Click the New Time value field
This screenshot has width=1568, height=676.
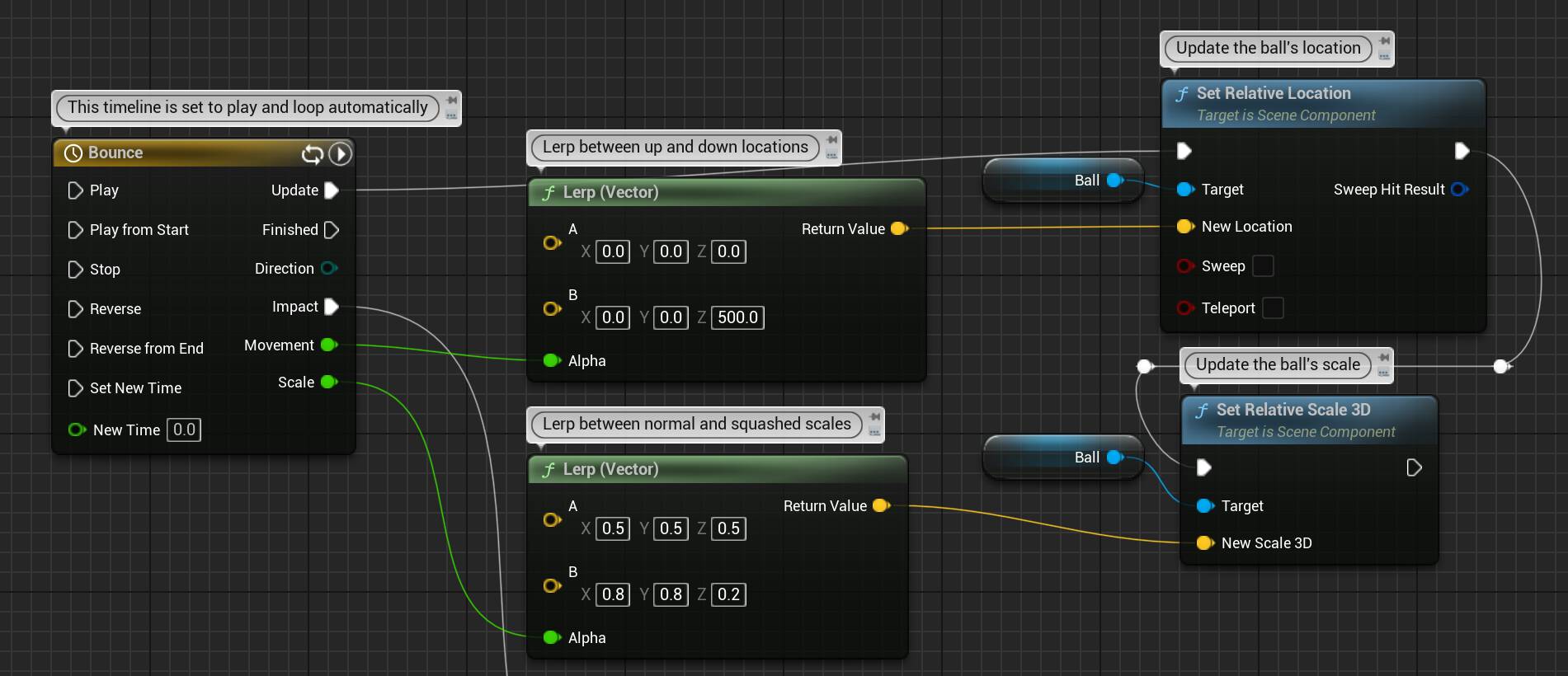click(184, 430)
